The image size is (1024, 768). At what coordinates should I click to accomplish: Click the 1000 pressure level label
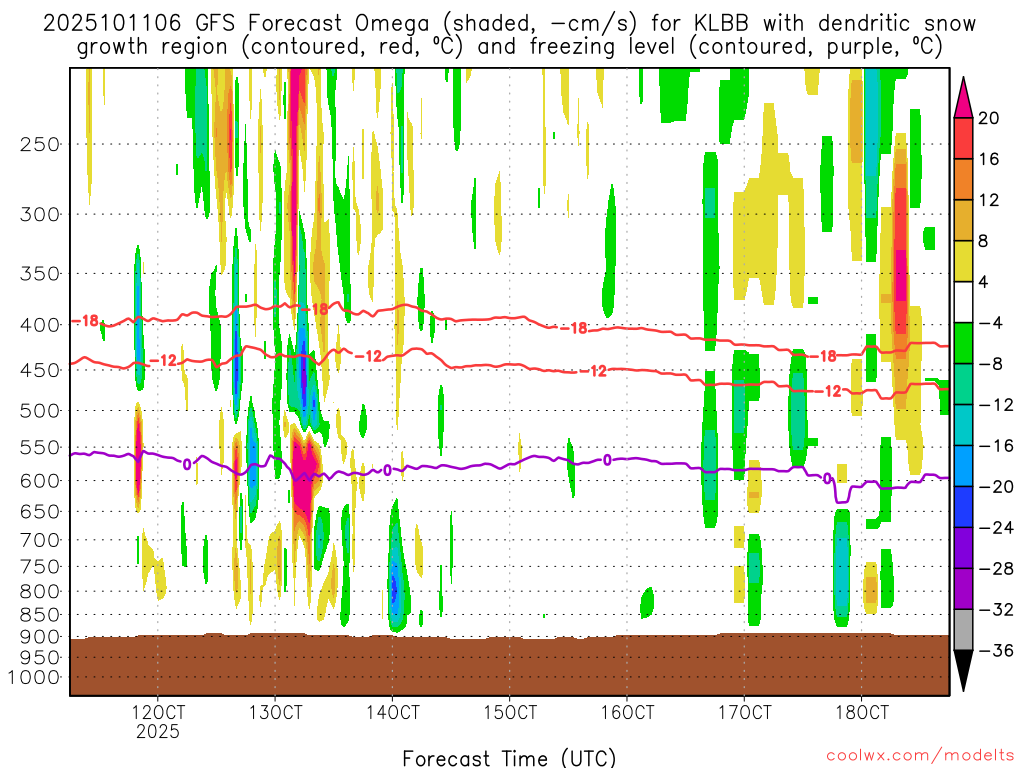tap(35, 678)
